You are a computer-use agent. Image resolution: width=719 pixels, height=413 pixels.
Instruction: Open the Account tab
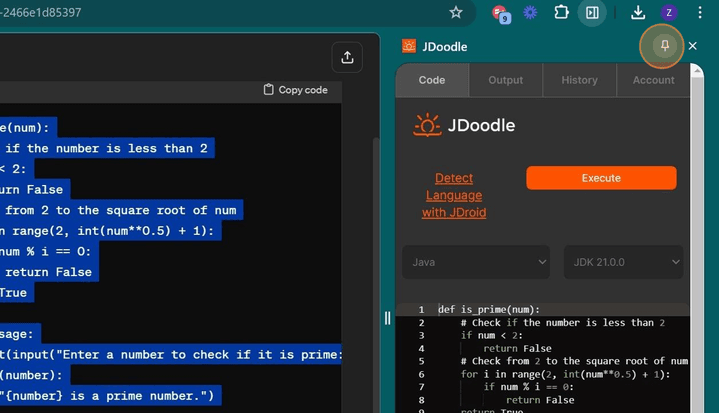click(x=653, y=80)
